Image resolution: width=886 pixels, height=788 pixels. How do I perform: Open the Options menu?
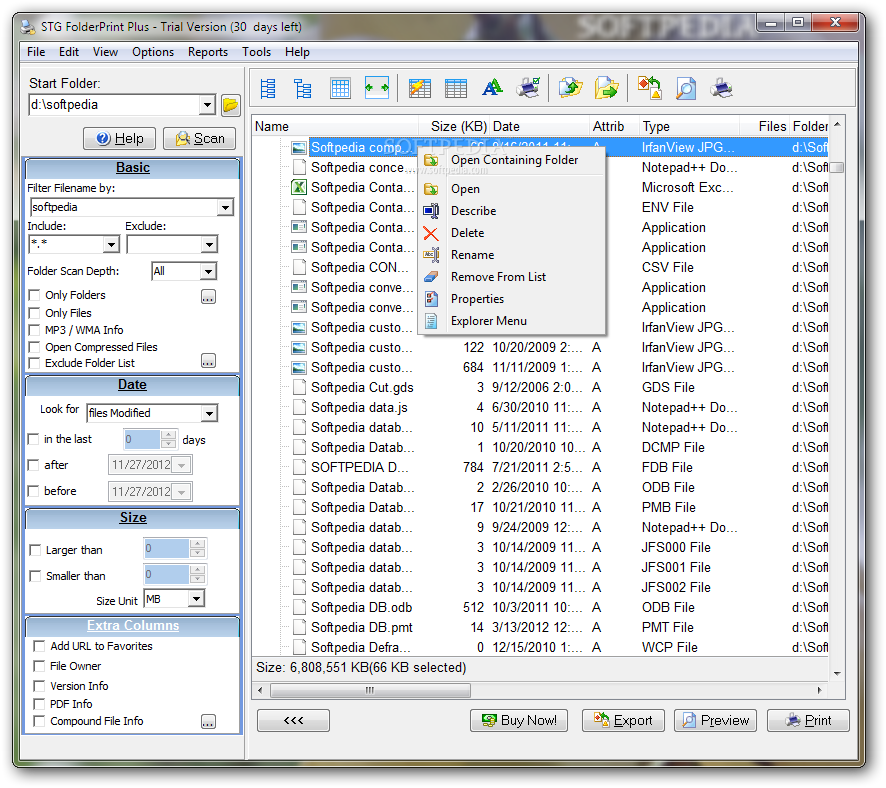[x=153, y=52]
